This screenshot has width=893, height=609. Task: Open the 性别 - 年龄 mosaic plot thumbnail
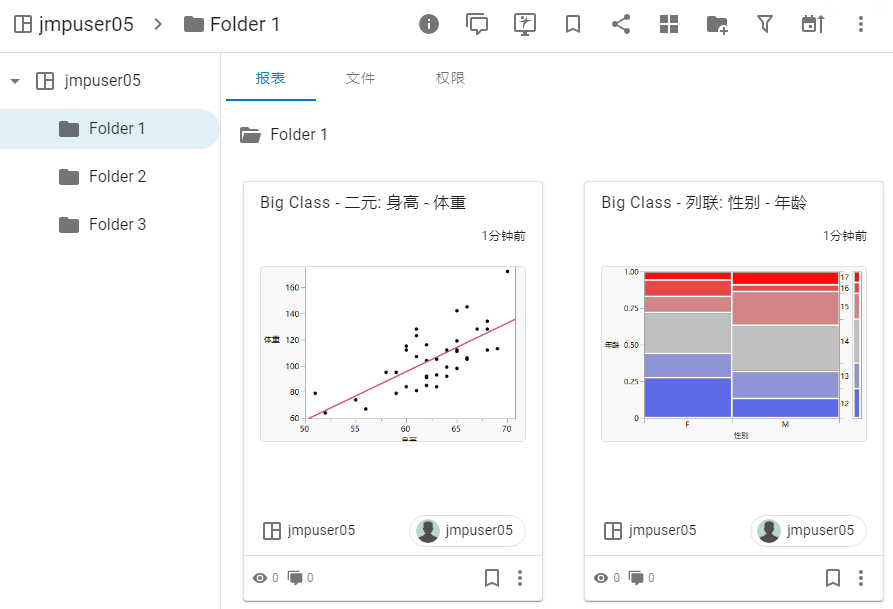733,353
